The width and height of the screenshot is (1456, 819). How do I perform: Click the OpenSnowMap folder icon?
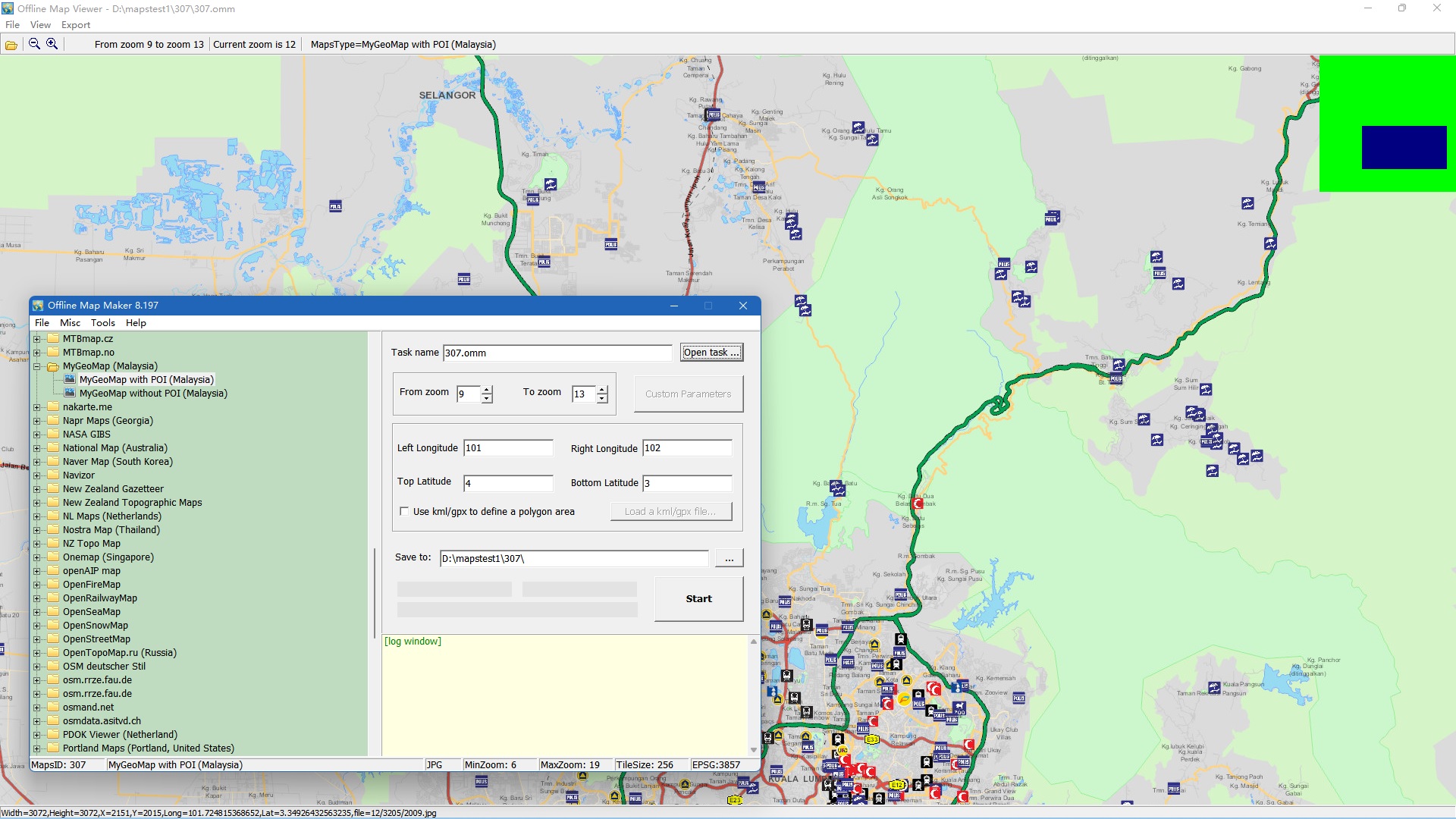[x=53, y=625]
